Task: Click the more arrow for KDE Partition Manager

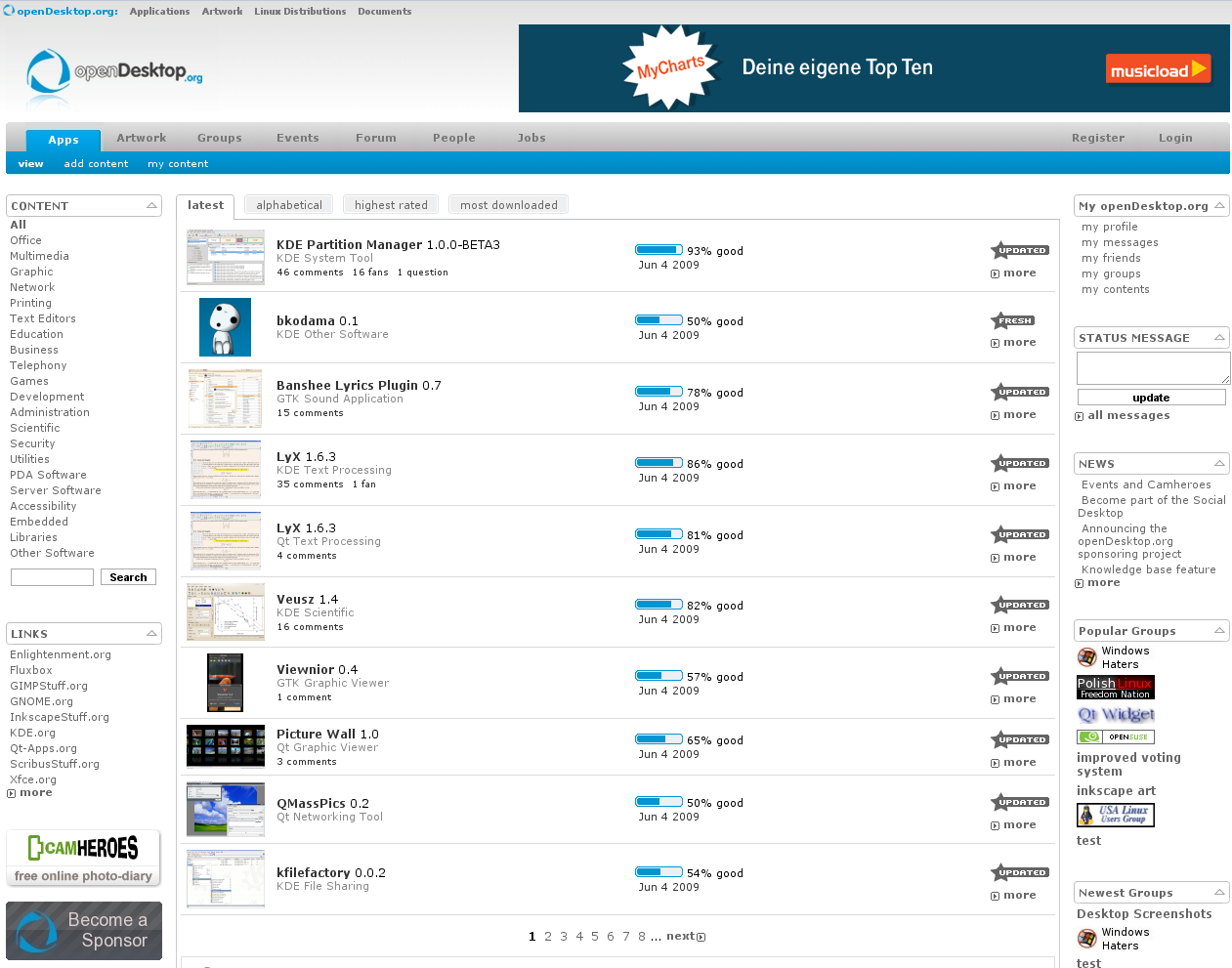Action: click(x=995, y=274)
